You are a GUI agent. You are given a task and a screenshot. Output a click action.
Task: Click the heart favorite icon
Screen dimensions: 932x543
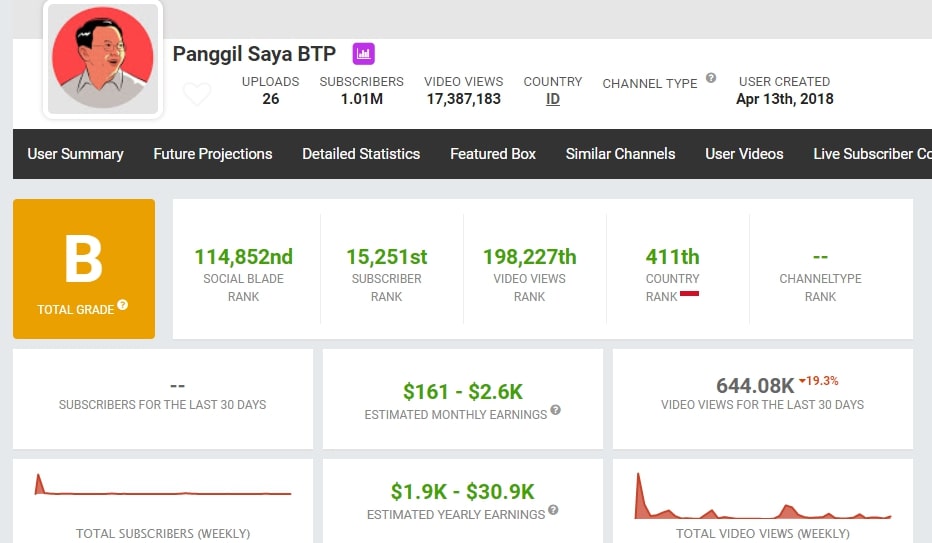pyautogui.click(x=197, y=94)
